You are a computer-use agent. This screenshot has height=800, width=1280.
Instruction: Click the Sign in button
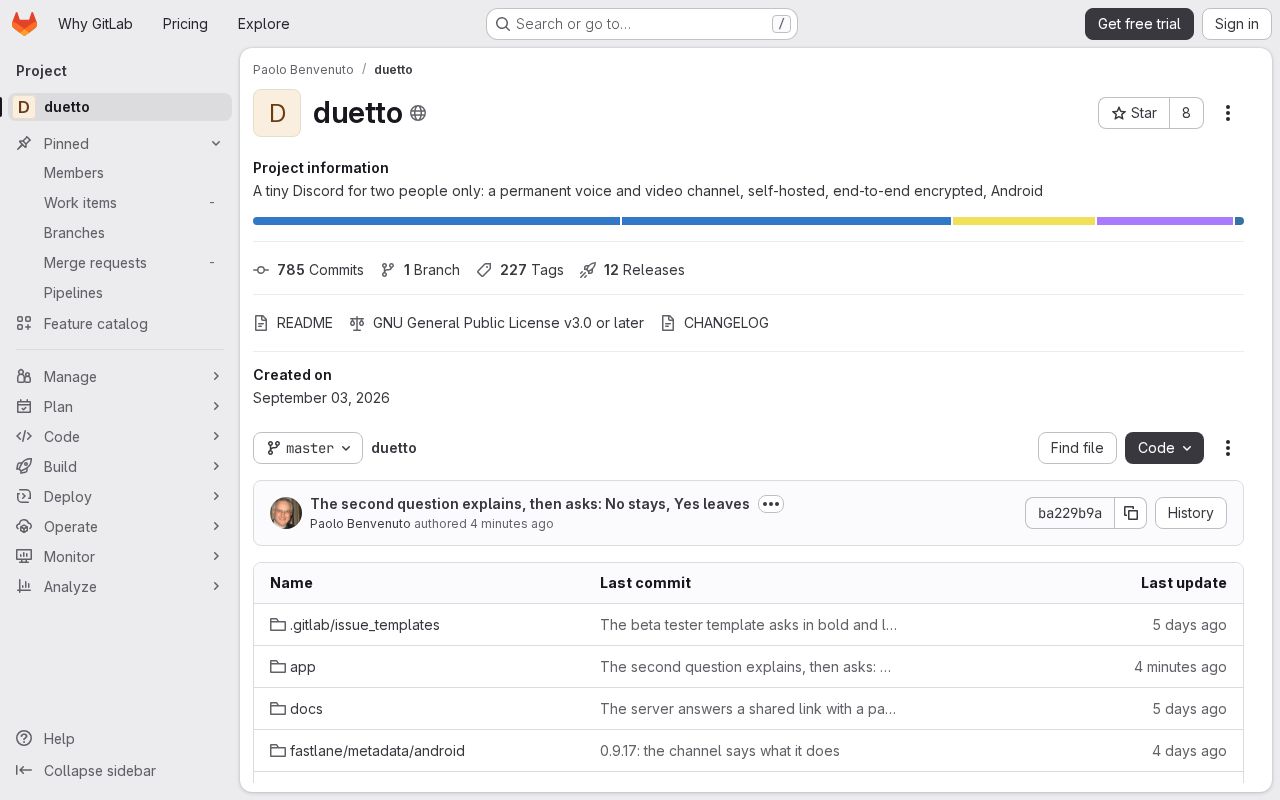pyautogui.click(x=1236, y=24)
